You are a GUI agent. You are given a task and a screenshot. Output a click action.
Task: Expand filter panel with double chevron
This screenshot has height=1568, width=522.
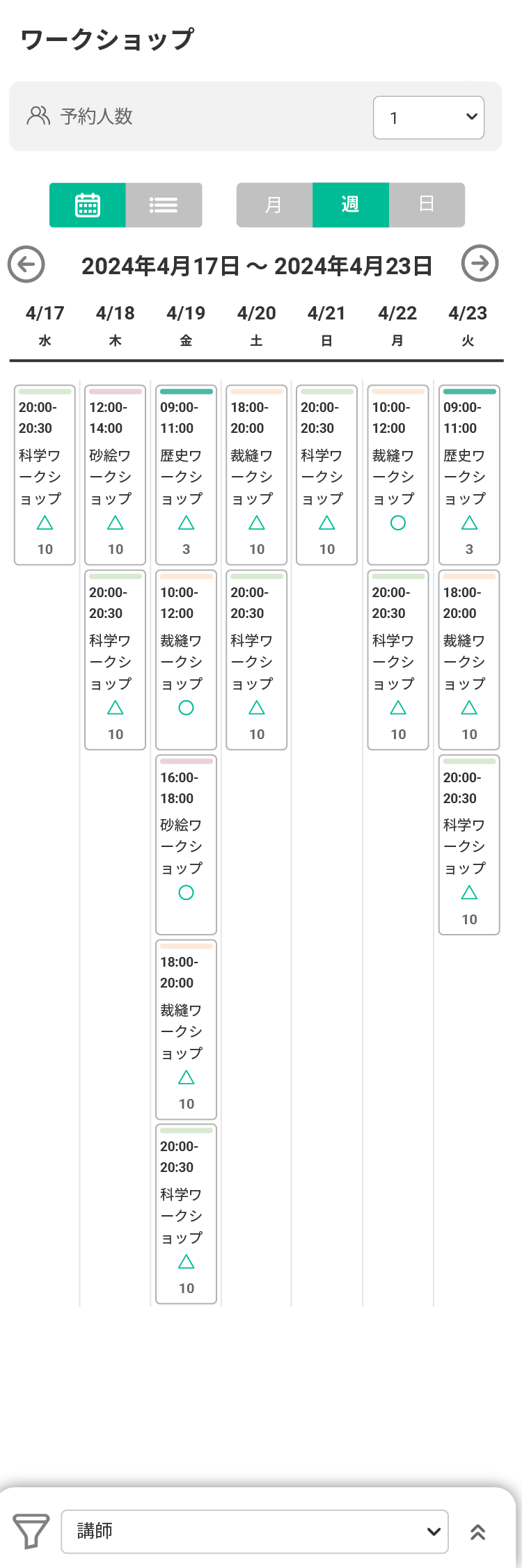[477, 1532]
